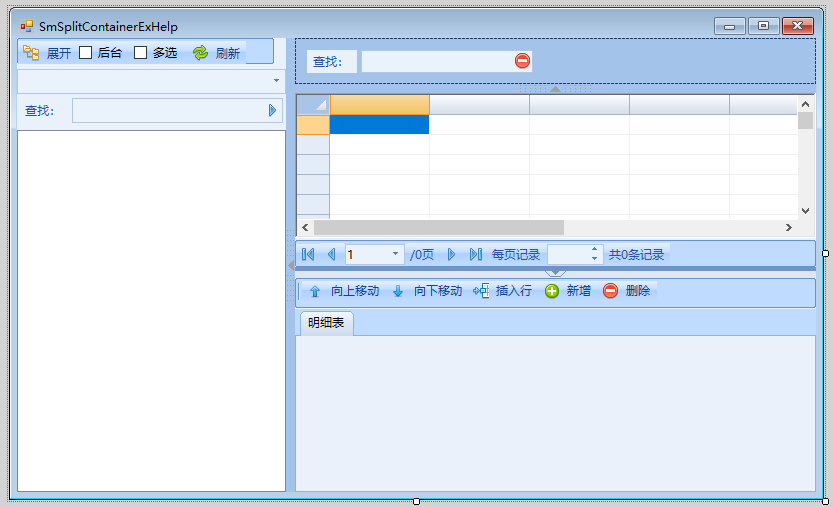Click the 向上移动 up arrow icon
Viewport: 833px width, 507px height.
tap(314, 291)
